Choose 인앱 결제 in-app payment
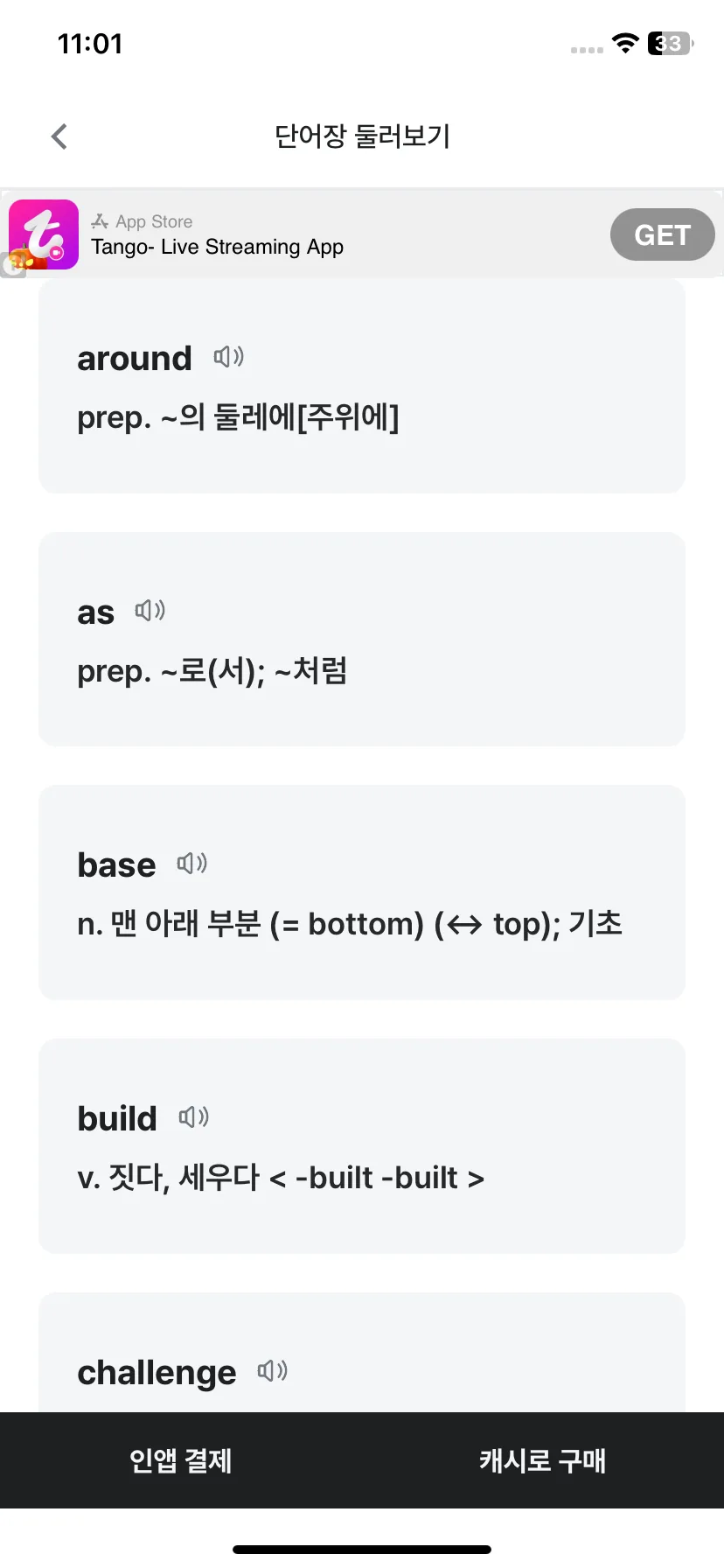The image size is (724, 1568). (x=181, y=1460)
